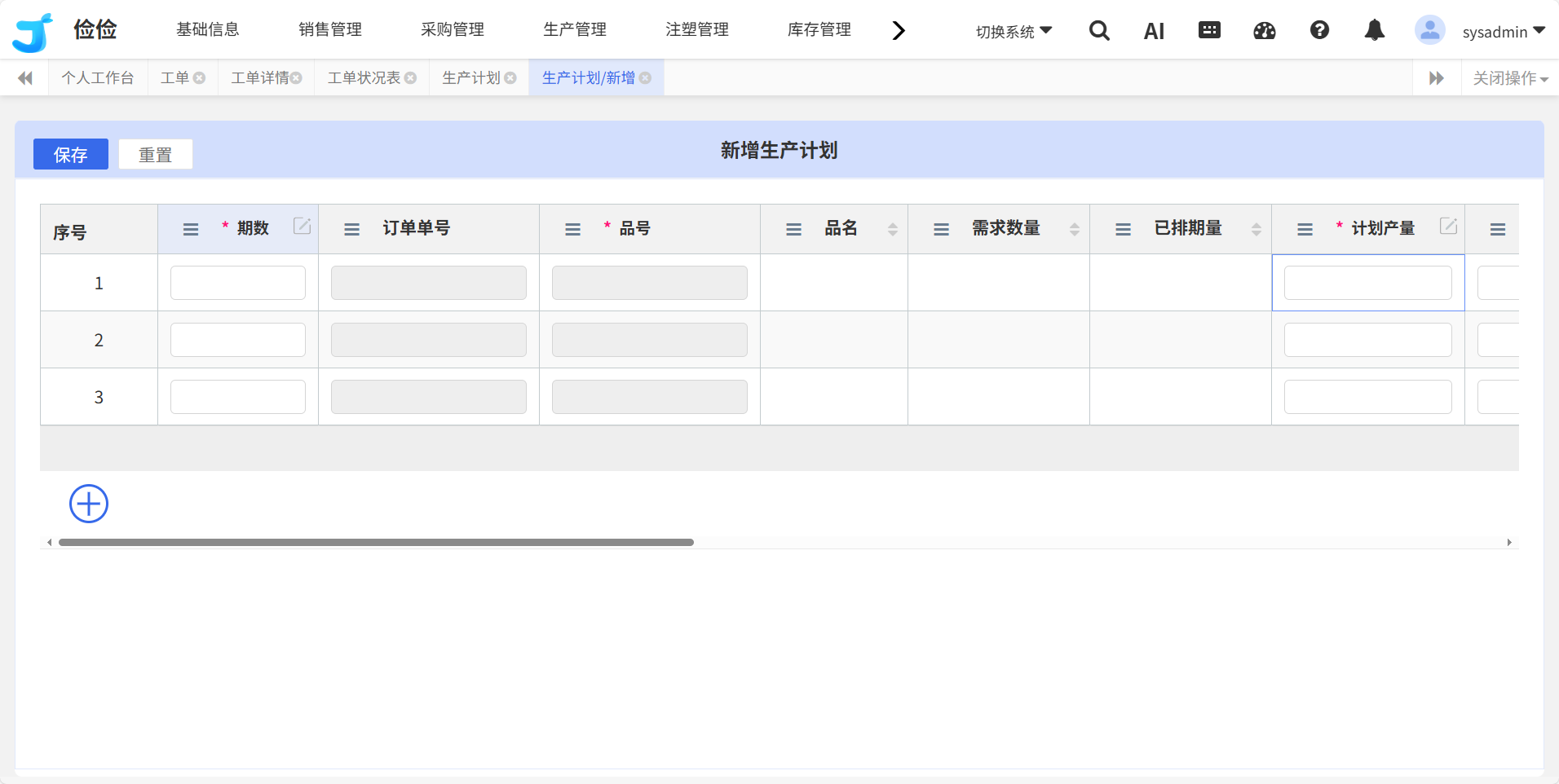This screenshot has width=1559, height=784.
Task: Open the 生产管理 menu
Action: point(575,30)
